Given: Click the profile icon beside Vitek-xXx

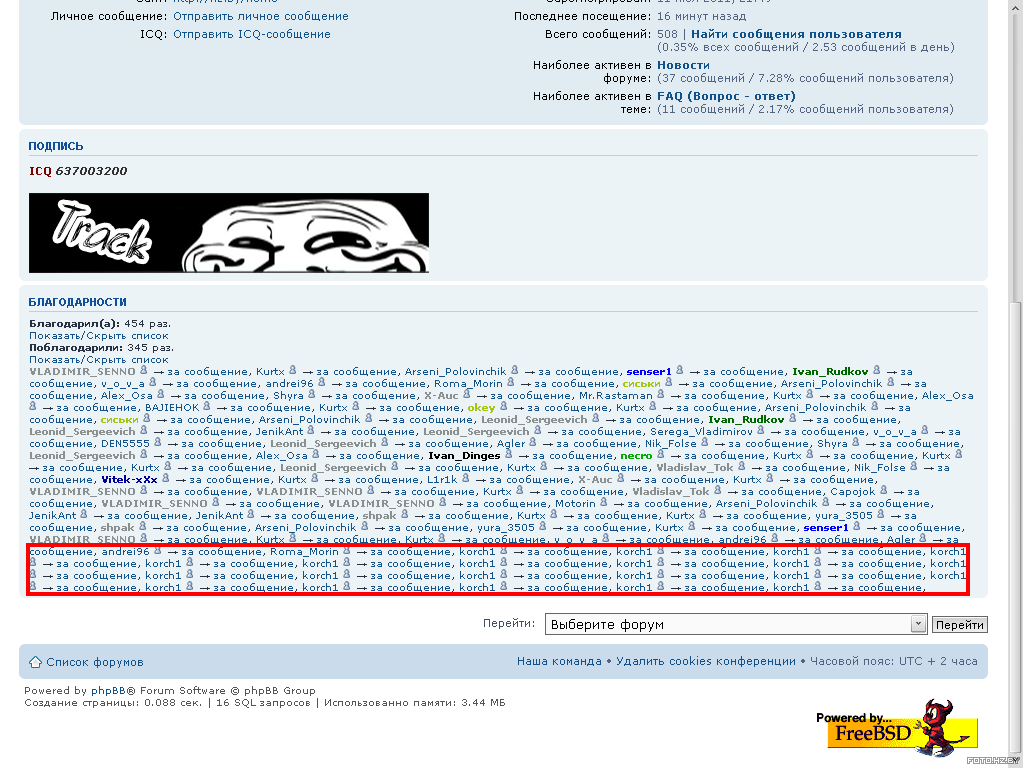Looking at the screenshot, I should point(166,478).
